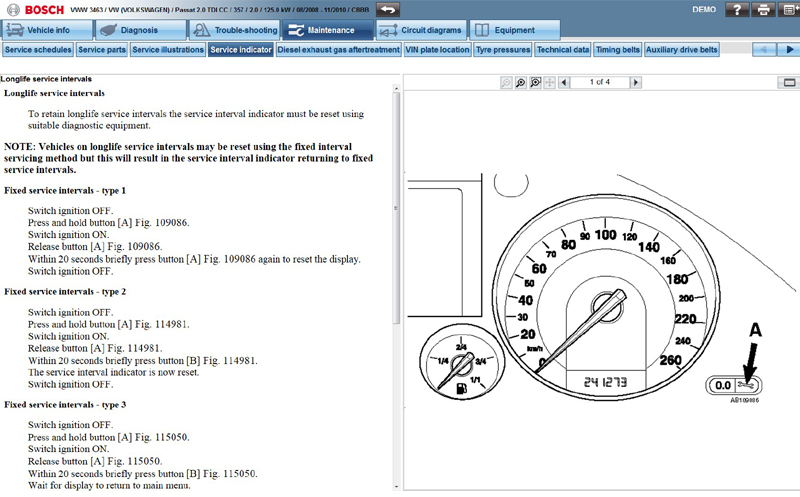
Task: Click the scrollbar down arrow in the text panel
Action: 396,487
